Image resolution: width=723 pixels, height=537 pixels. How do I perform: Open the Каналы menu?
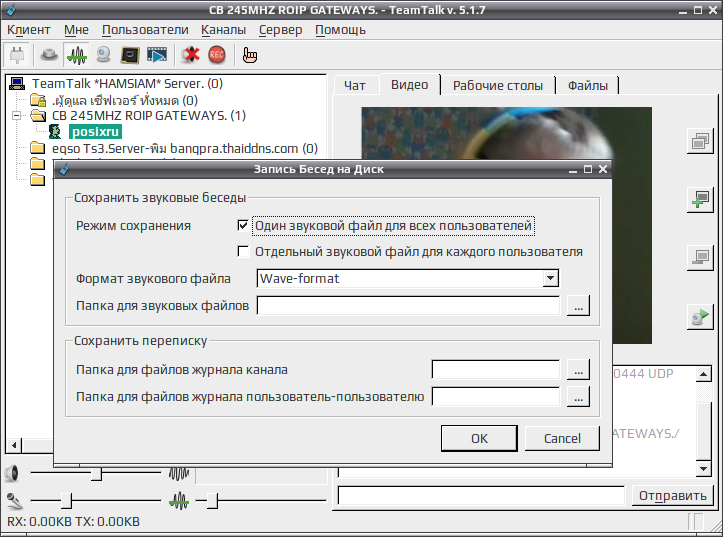pos(223,30)
